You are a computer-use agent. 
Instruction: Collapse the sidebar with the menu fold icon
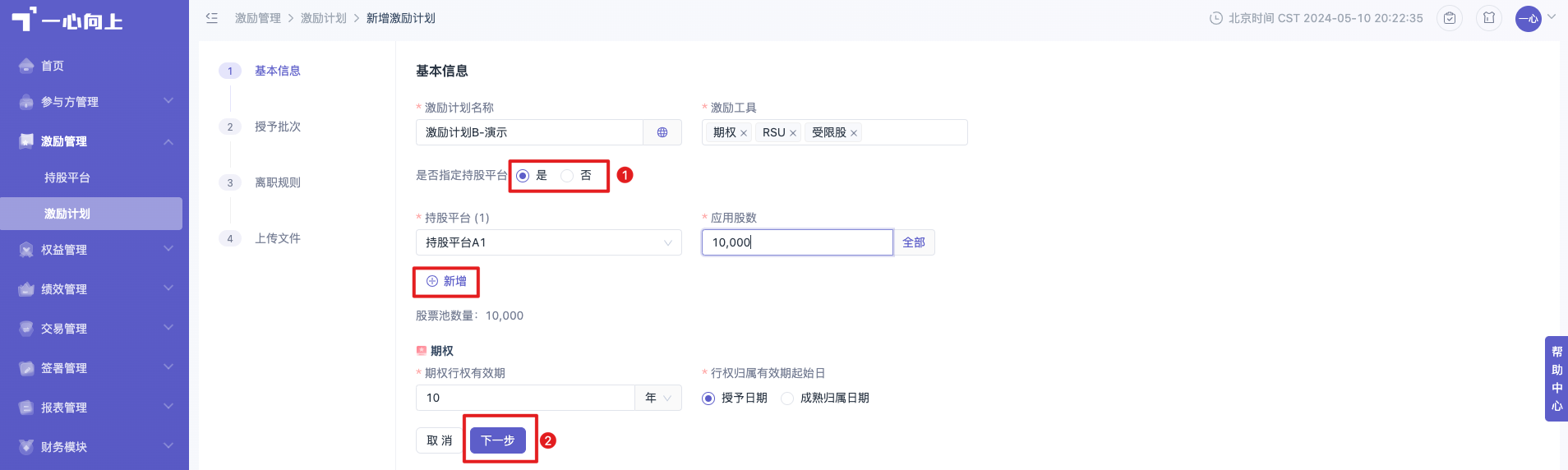click(x=212, y=18)
